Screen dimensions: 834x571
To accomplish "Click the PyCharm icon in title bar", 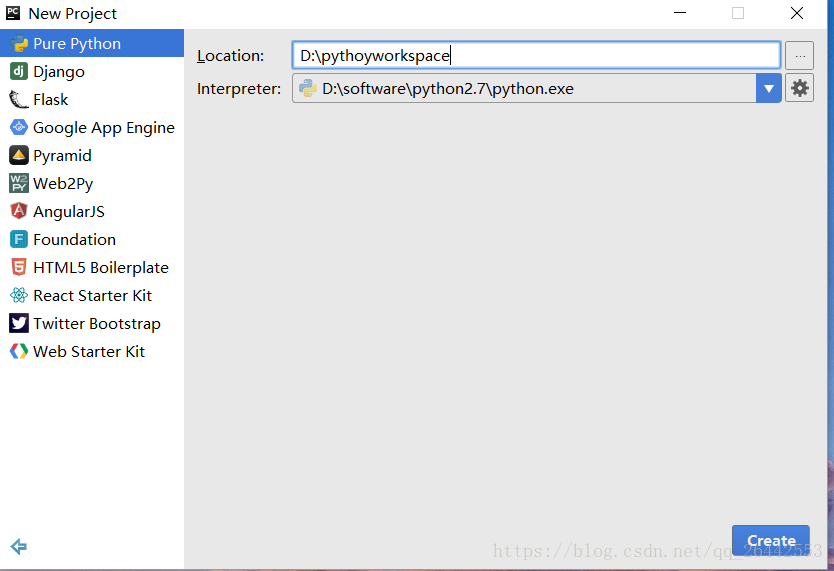I will click(13, 13).
